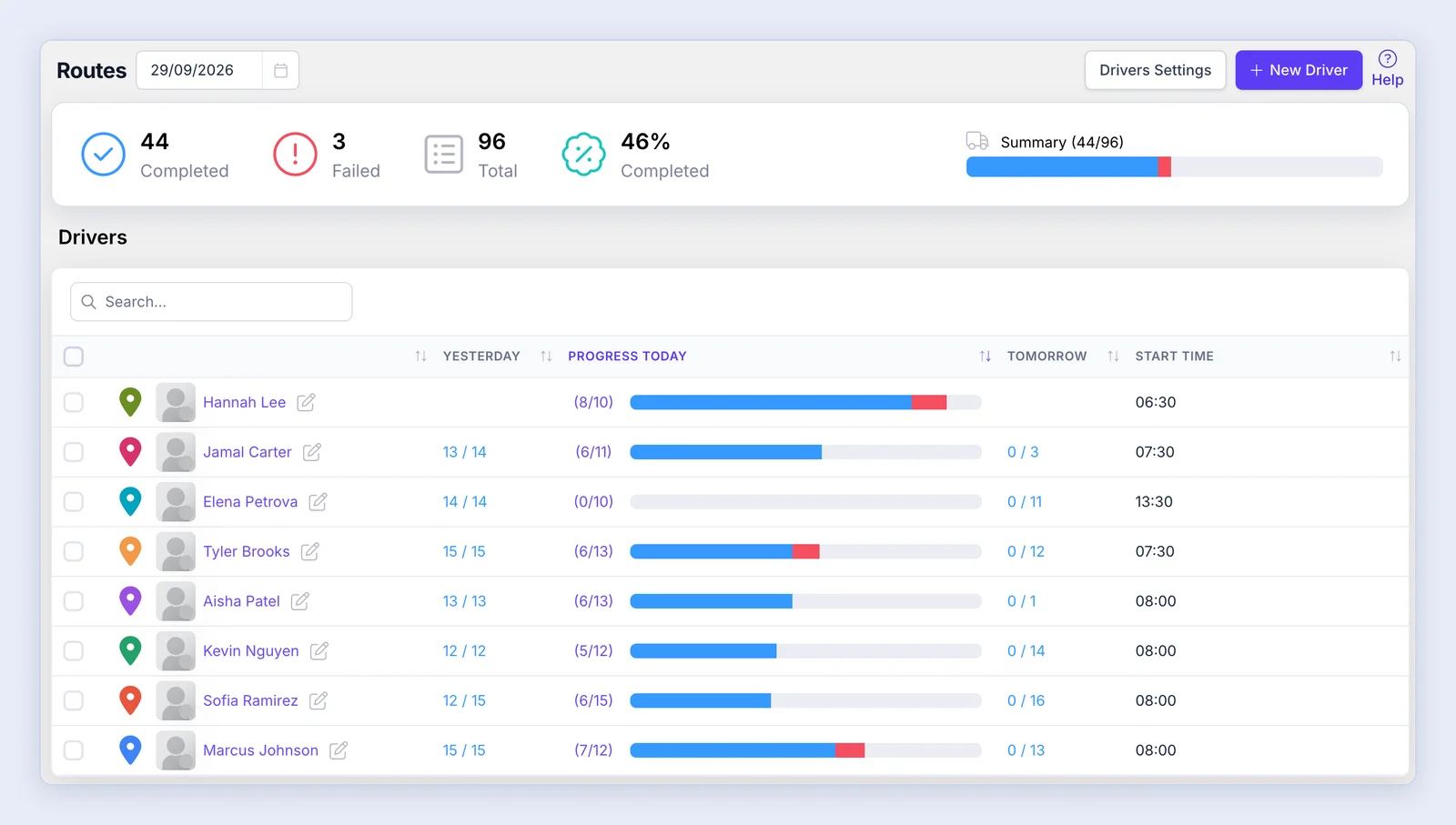Click the Summary (44/96) progress bar
The width and height of the screenshot is (1456, 825).
click(x=1174, y=166)
